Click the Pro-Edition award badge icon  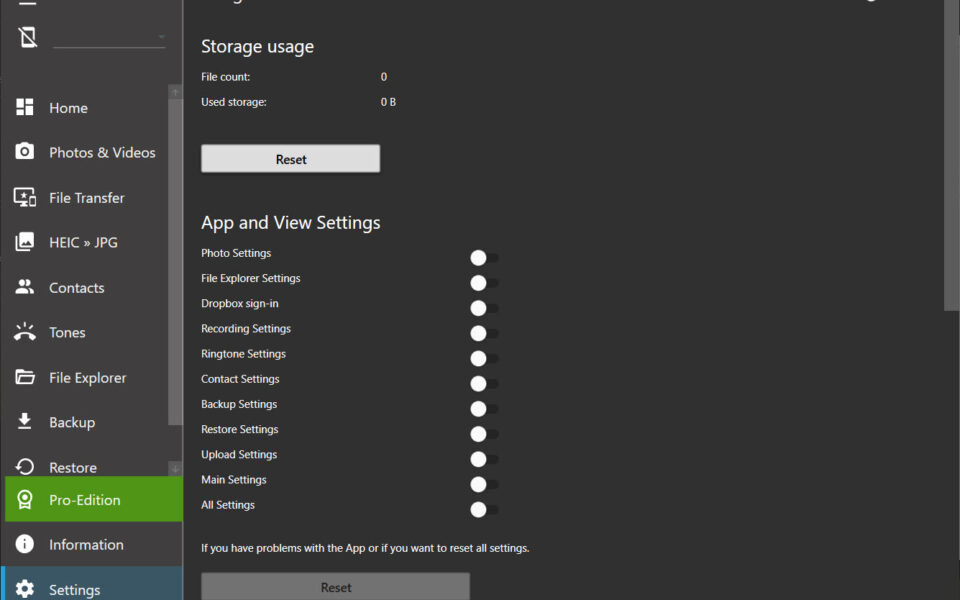(x=24, y=500)
